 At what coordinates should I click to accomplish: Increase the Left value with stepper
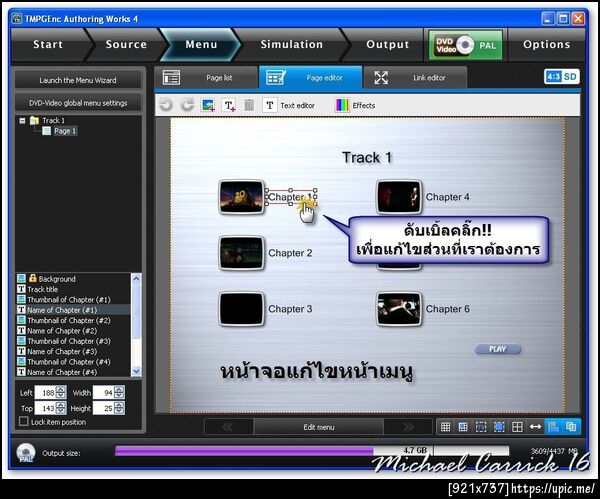coord(61,390)
